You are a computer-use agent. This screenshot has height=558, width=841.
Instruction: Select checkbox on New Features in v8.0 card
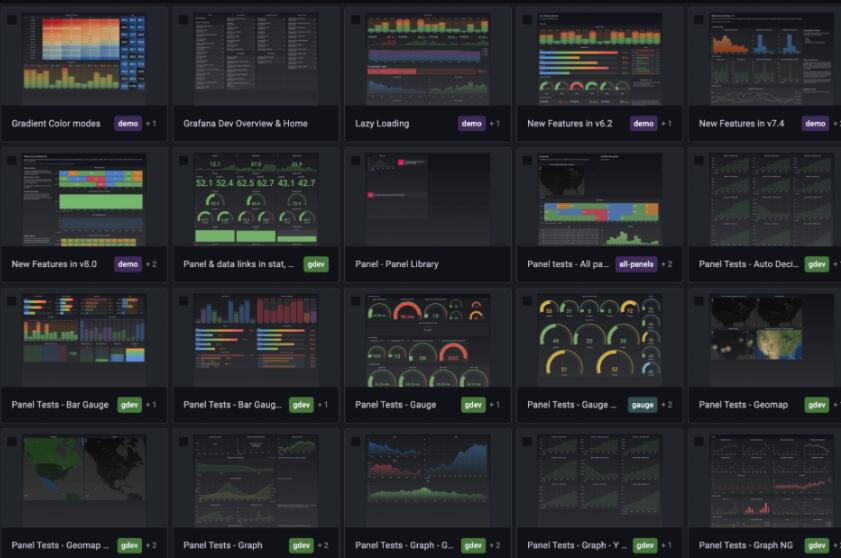click(11, 160)
